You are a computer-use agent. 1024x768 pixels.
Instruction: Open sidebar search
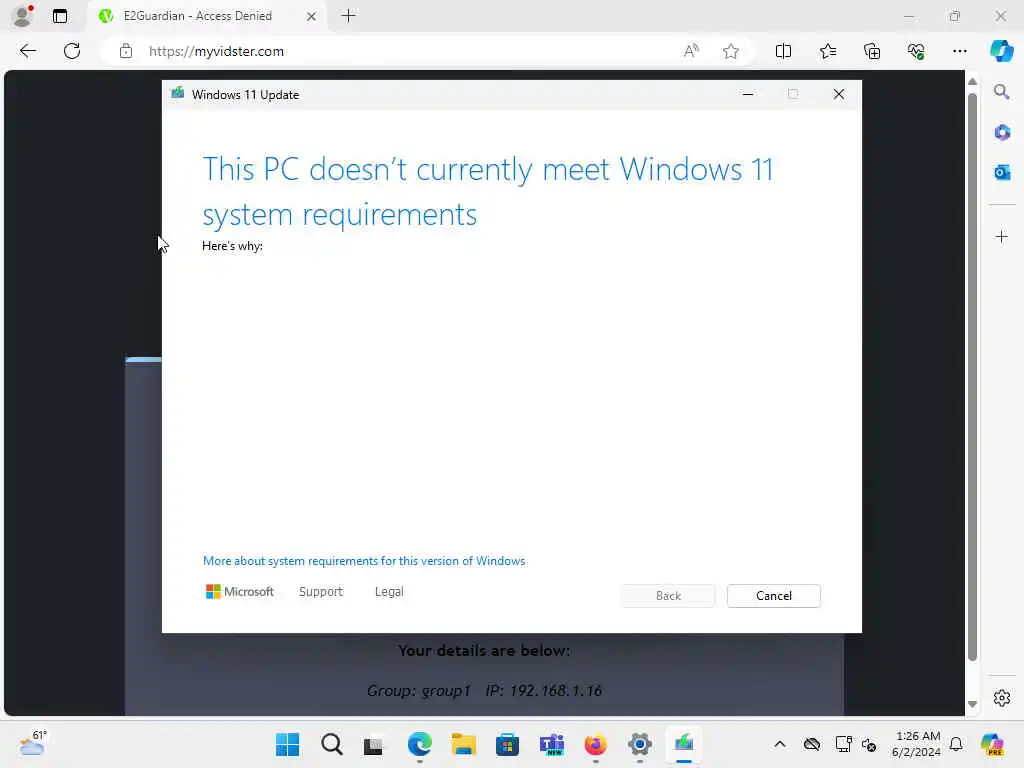click(x=1001, y=92)
